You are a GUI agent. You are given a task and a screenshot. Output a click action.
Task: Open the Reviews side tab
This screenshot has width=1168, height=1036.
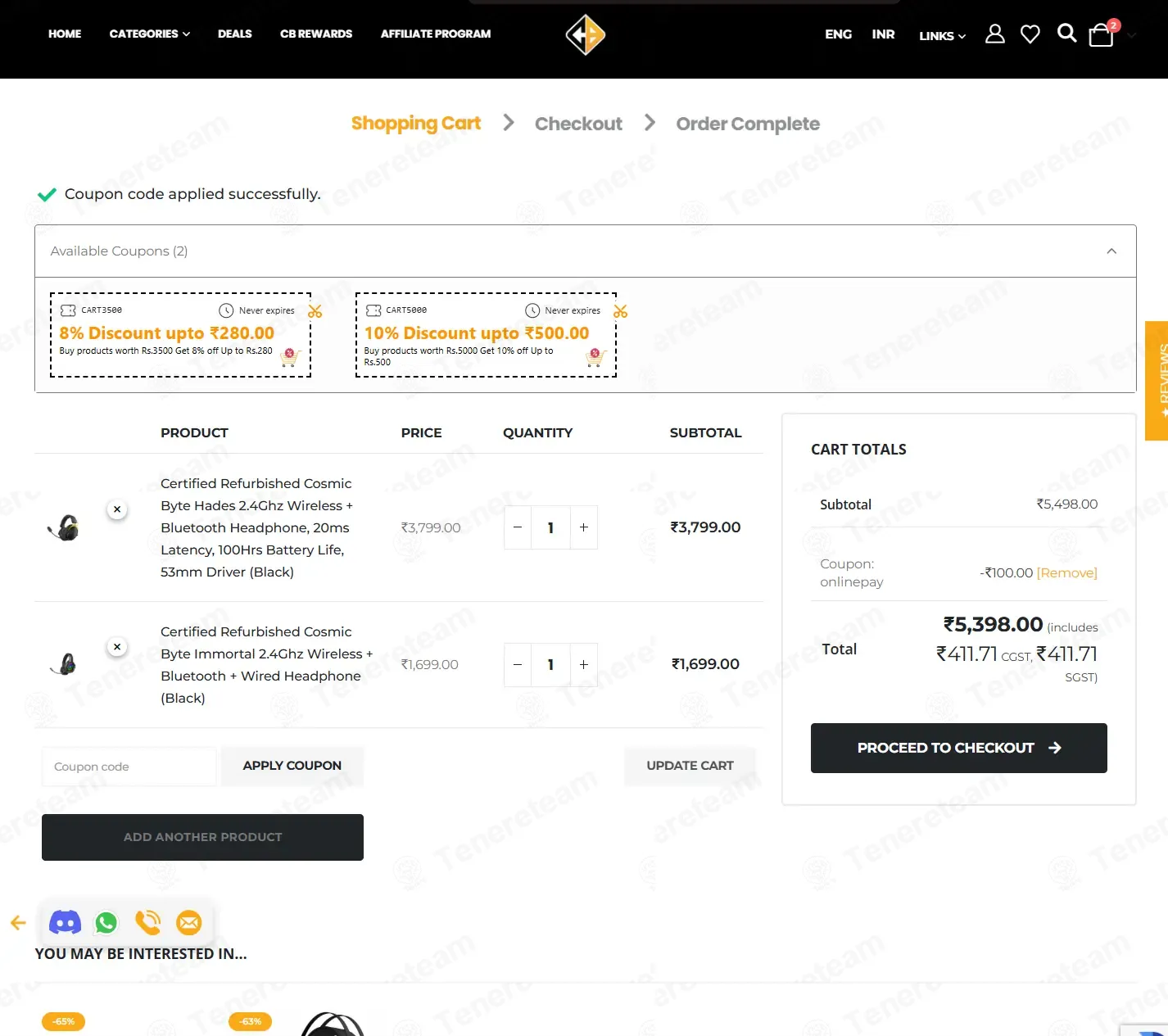pos(1157,381)
